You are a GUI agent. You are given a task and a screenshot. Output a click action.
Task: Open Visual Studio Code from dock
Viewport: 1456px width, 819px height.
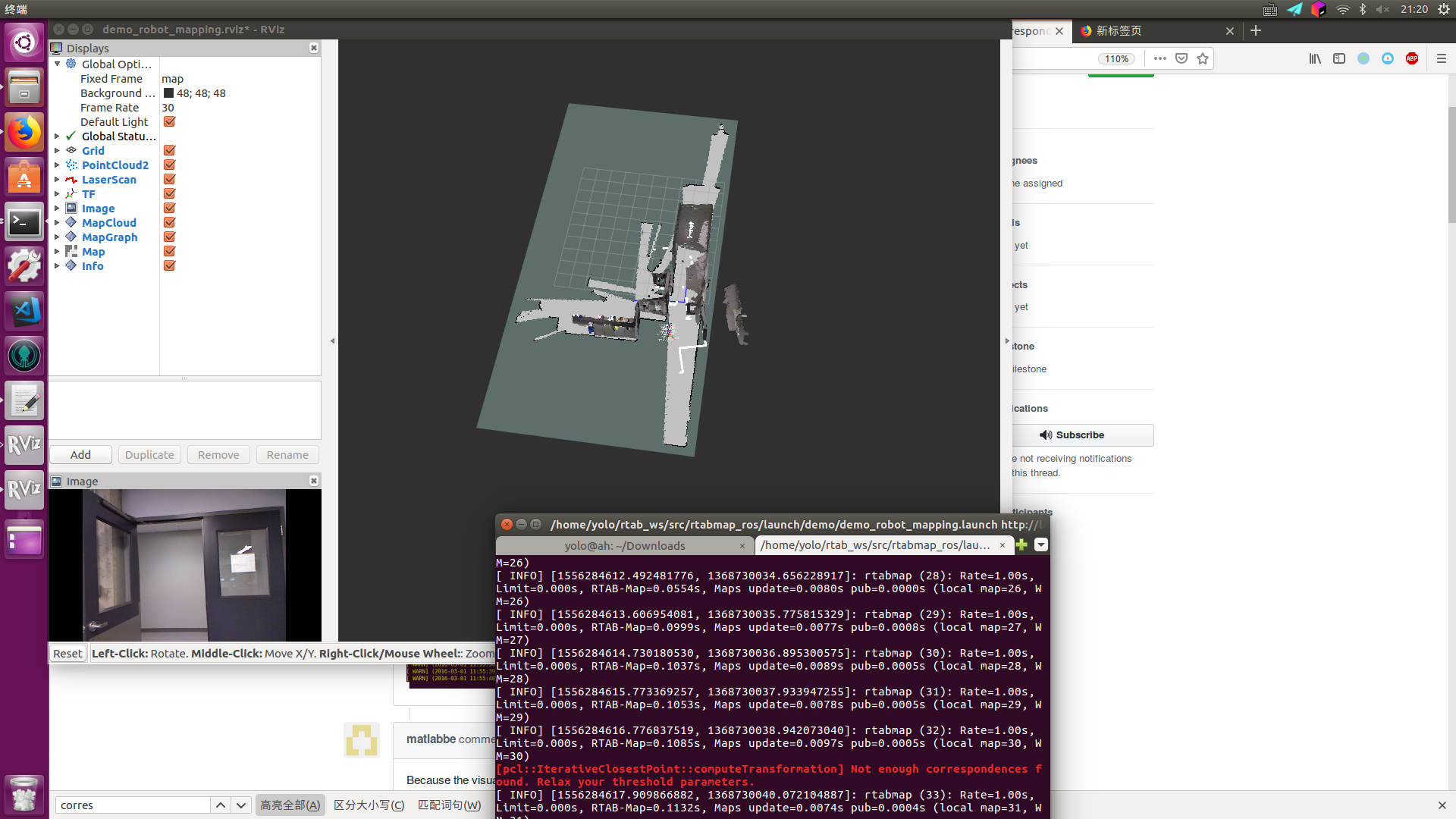(24, 311)
